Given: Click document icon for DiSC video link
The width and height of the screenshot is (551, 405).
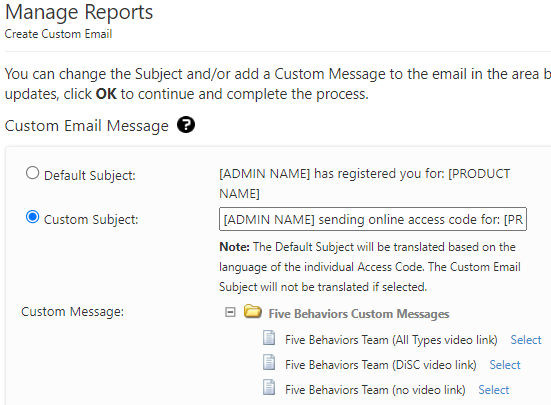Looking at the screenshot, I should click(269, 362).
